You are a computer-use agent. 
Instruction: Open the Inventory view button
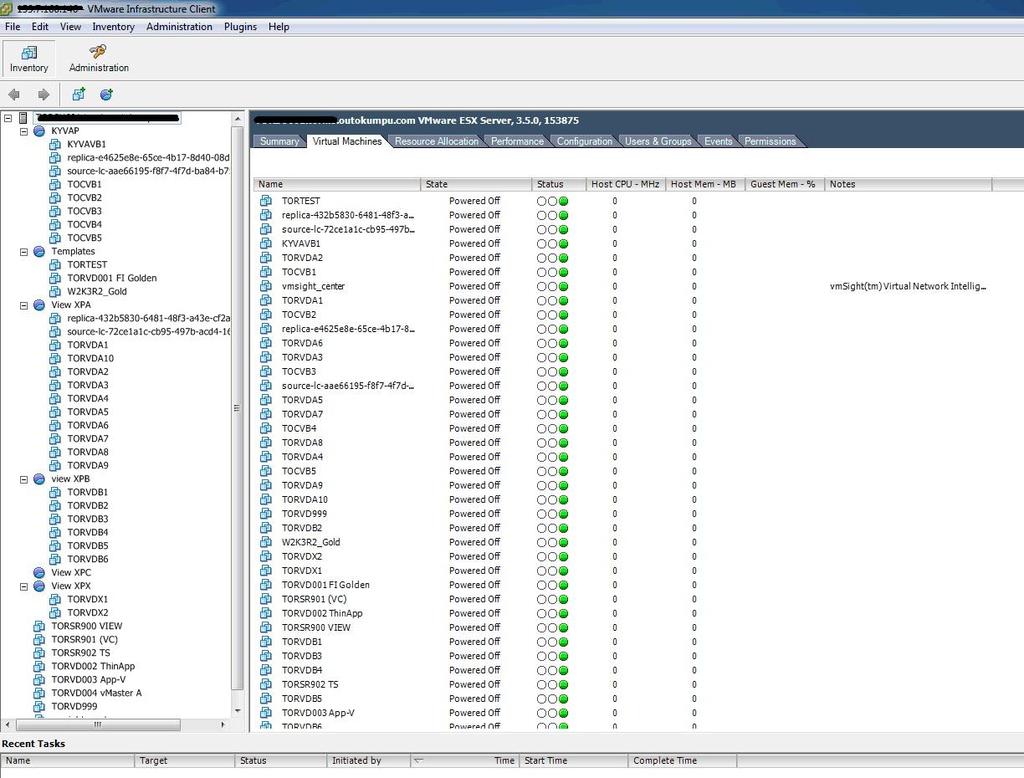pyautogui.click(x=29, y=58)
